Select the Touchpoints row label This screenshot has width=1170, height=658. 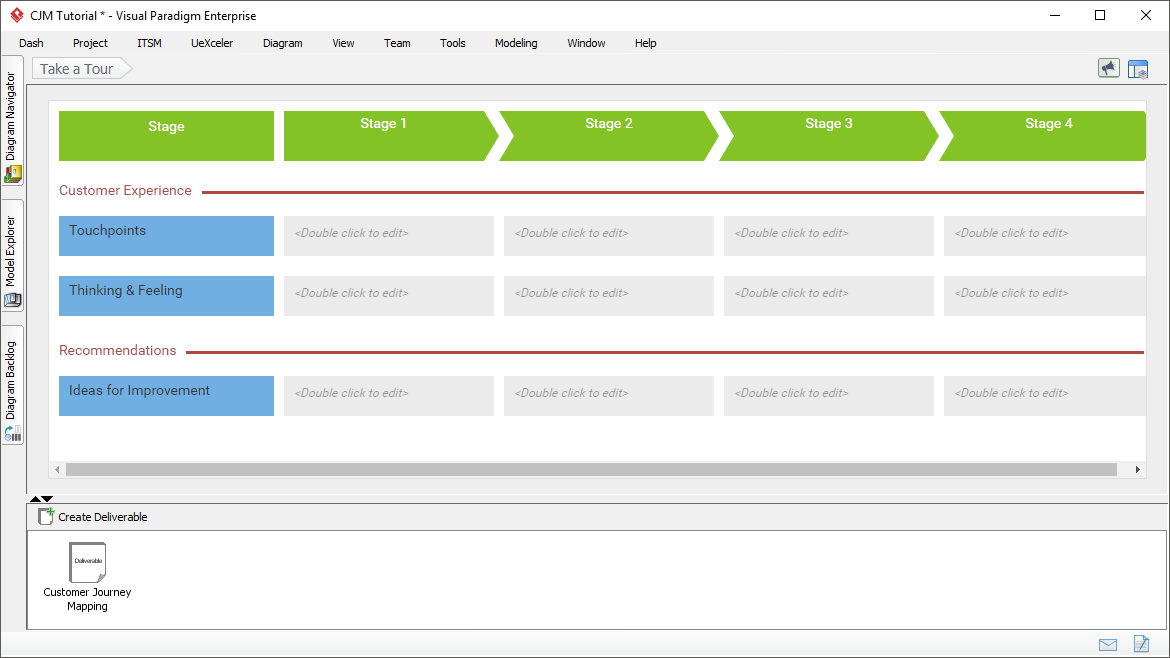click(166, 236)
